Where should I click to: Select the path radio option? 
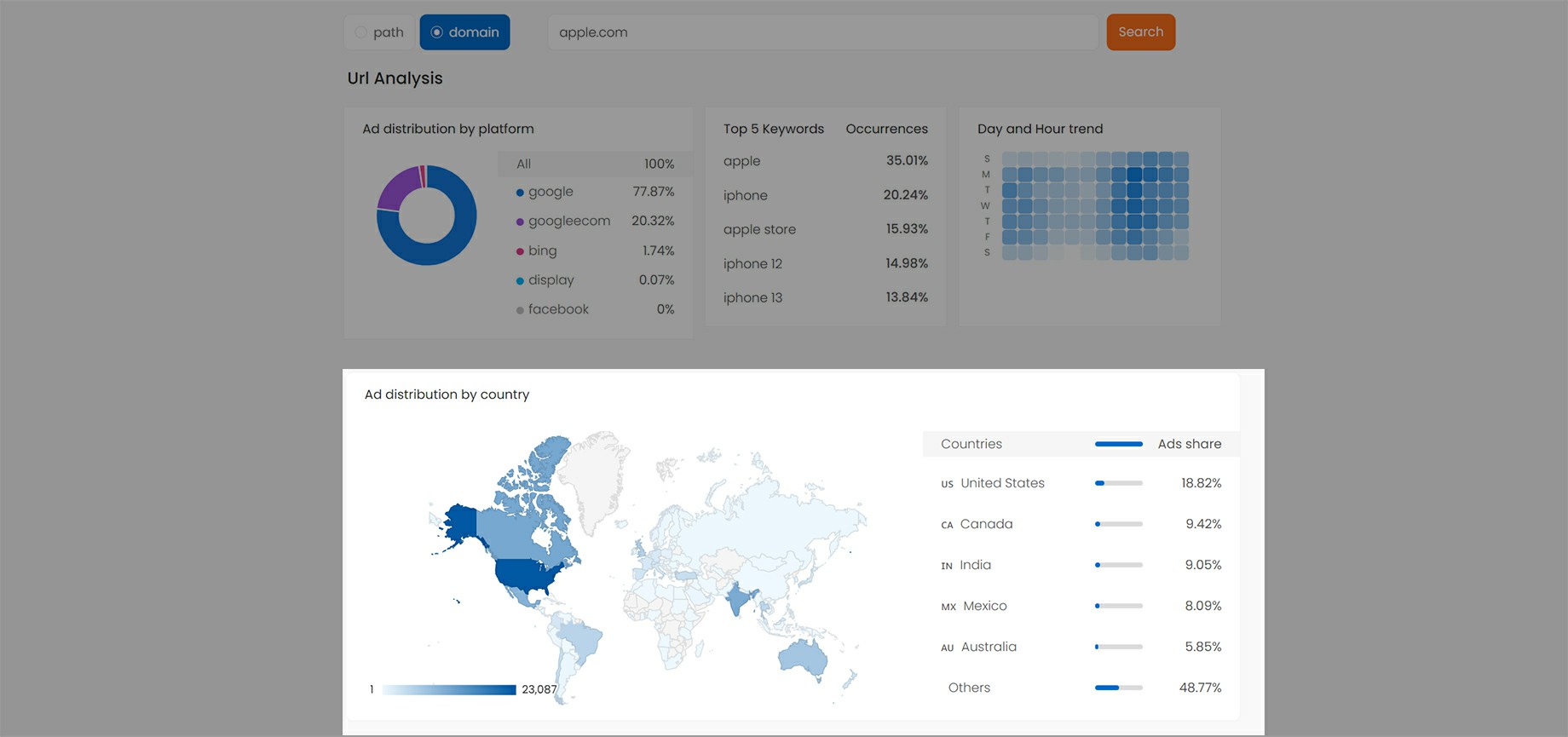(379, 32)
